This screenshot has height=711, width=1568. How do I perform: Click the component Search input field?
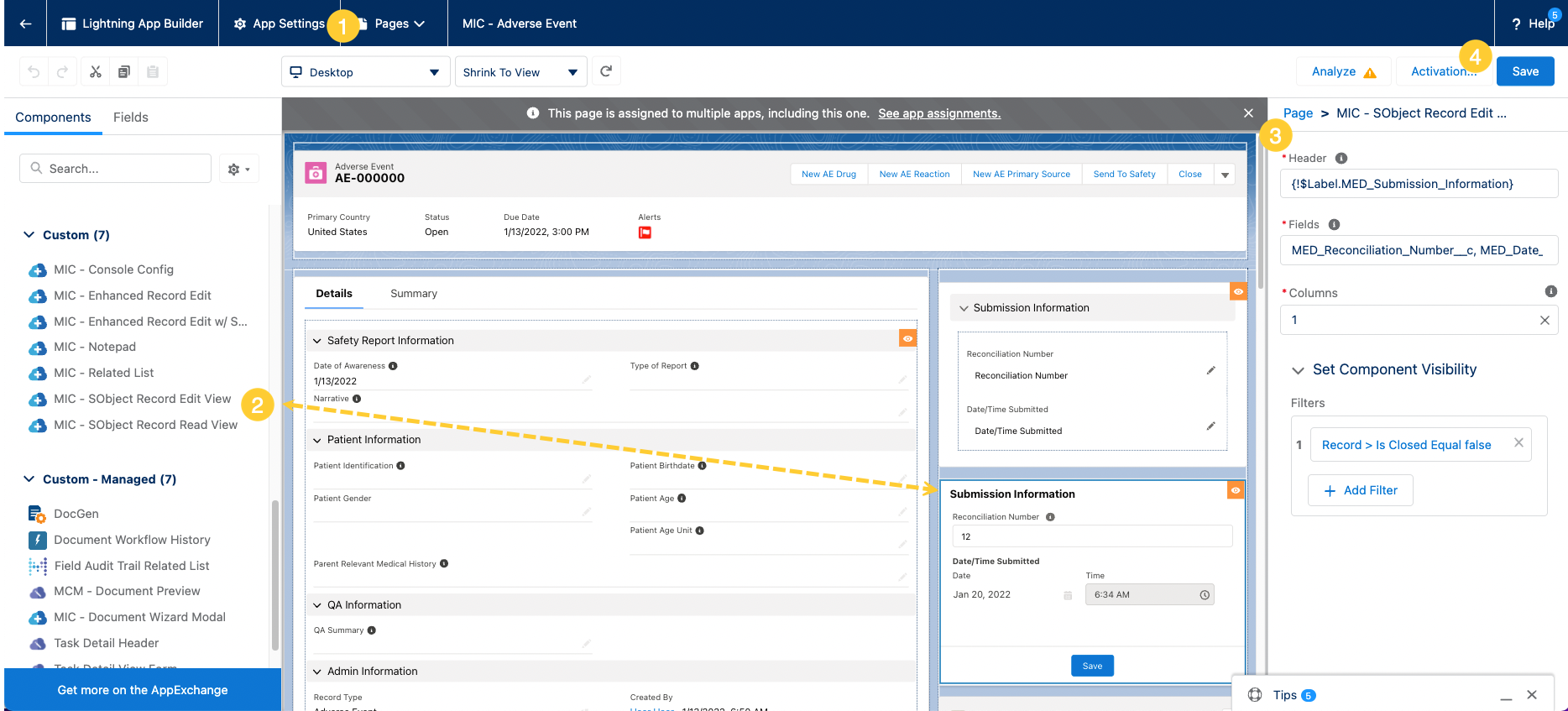coord(116,169)
